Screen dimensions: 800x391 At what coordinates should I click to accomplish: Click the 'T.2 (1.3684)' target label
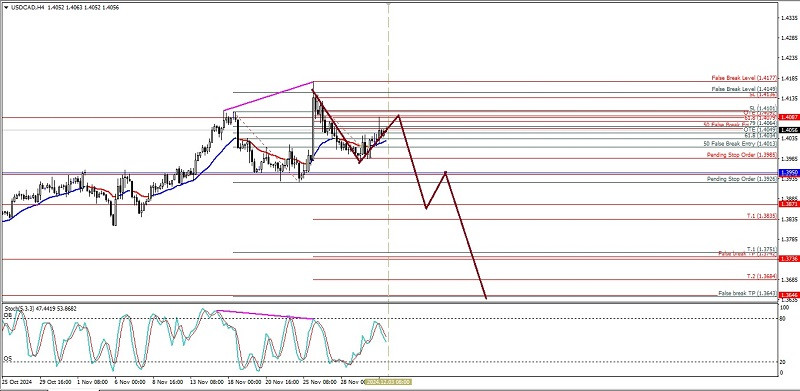[761, 276]
